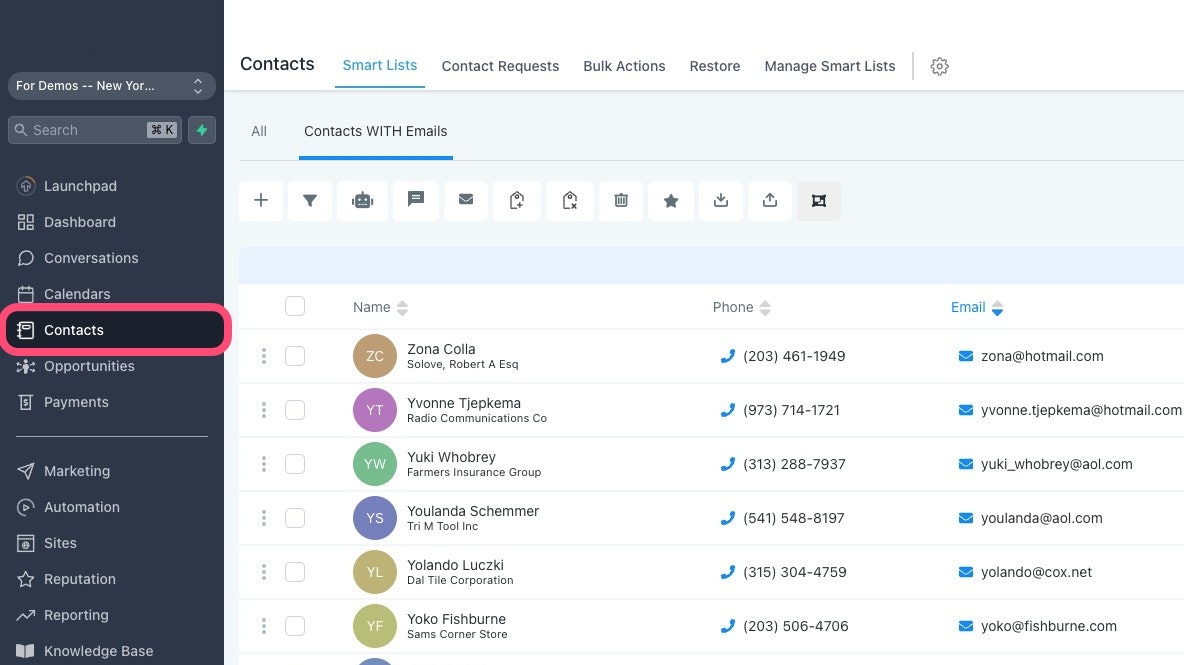Screen dimensions: 1184x665
Task: Check the box for Zona Colla
Action: point(294,356)
